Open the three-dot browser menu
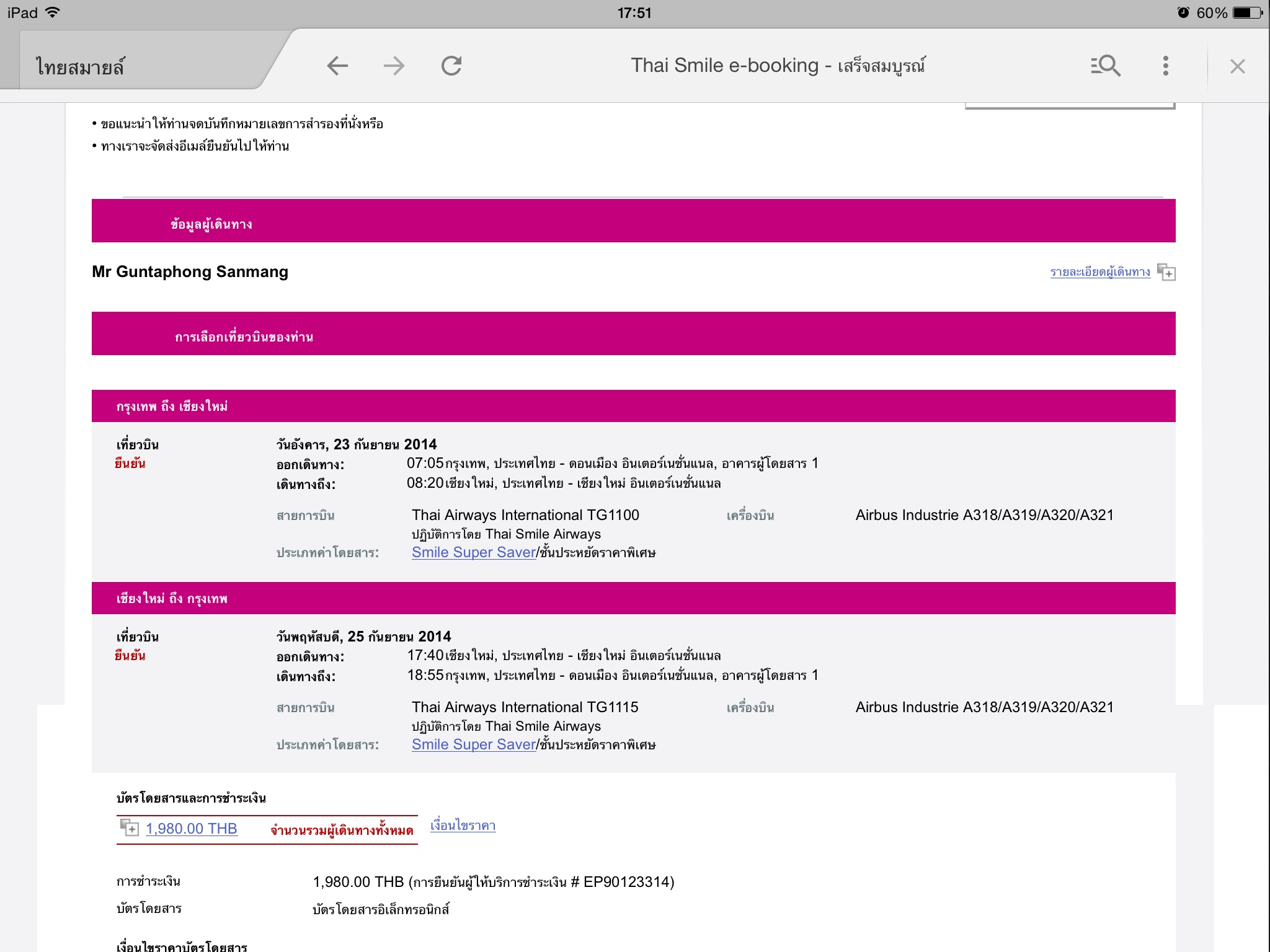Viewport: 1270px width, 952px height. (1166, 66)
